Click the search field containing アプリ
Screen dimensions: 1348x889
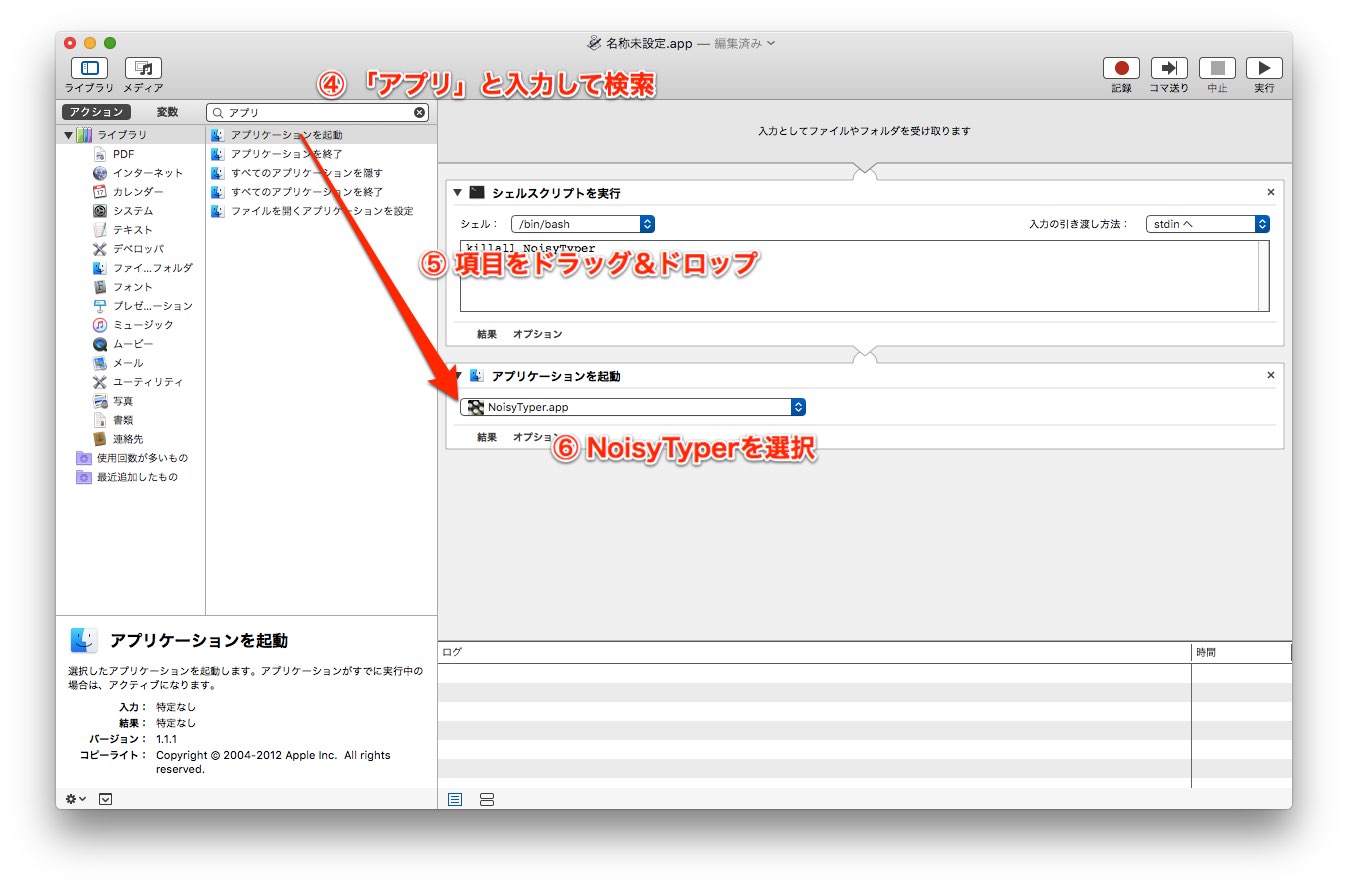coord(318,113)
